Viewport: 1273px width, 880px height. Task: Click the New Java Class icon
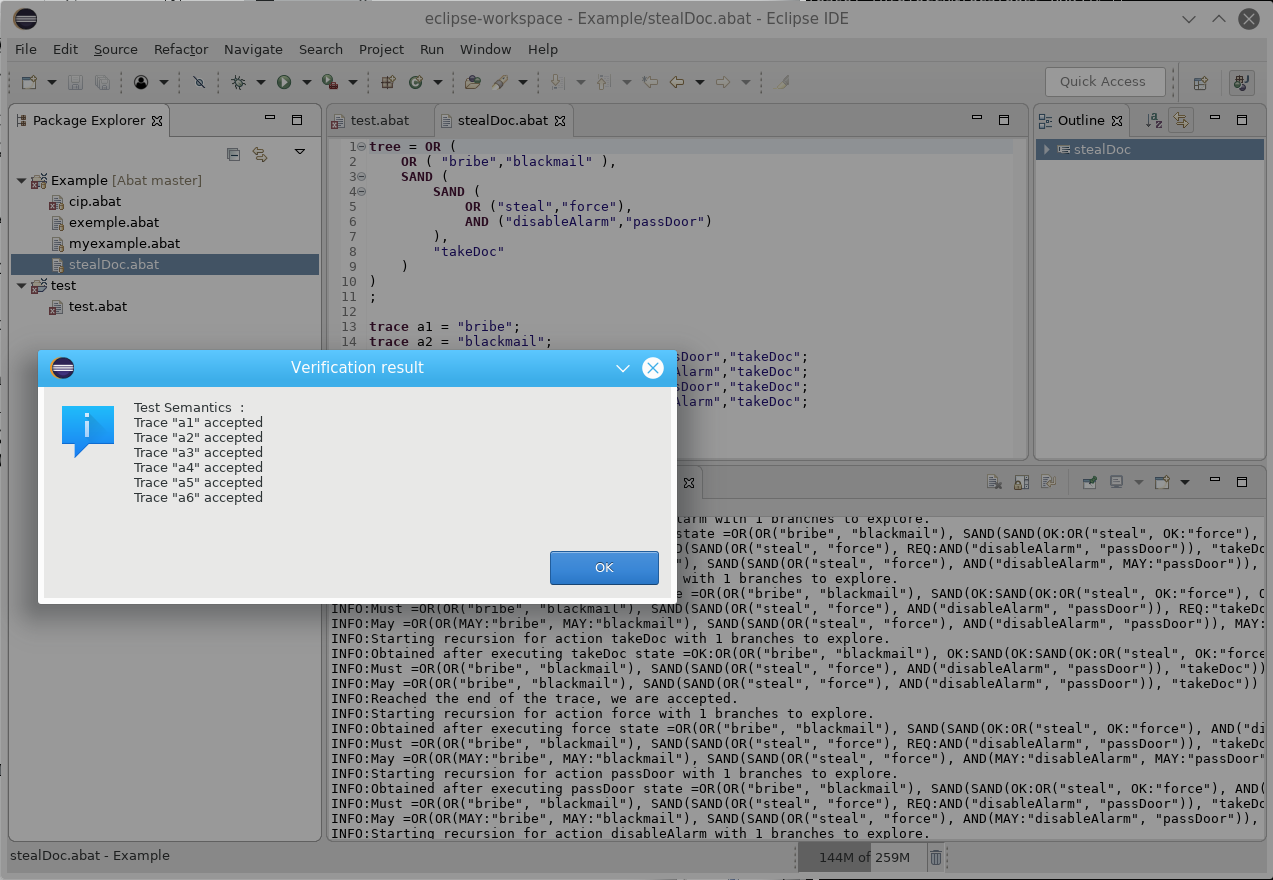tap(415, 82)
